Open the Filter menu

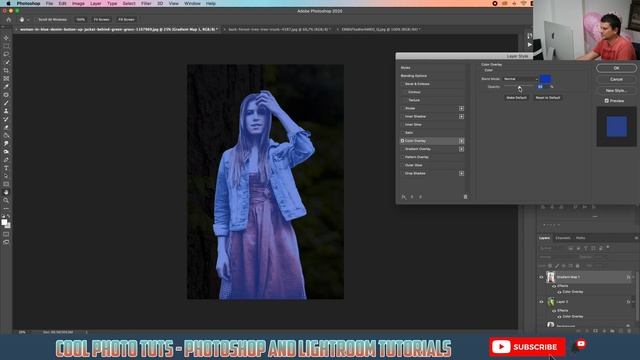click(x=146, y=3)
